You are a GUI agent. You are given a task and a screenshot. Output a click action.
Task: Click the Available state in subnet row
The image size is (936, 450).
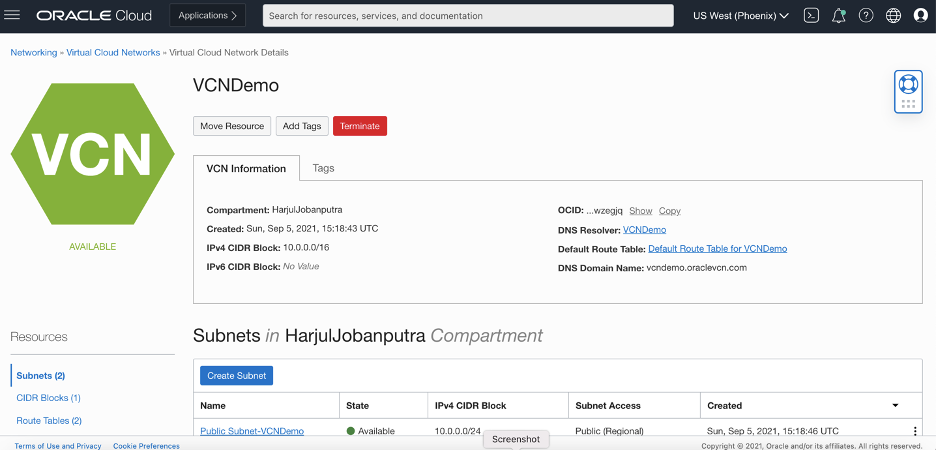[x=371, y=431]
